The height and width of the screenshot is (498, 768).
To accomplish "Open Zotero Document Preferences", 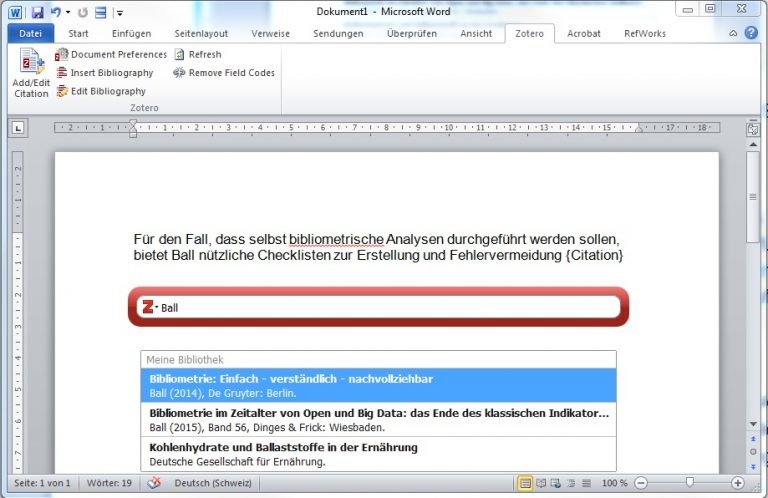I will 111,54.
